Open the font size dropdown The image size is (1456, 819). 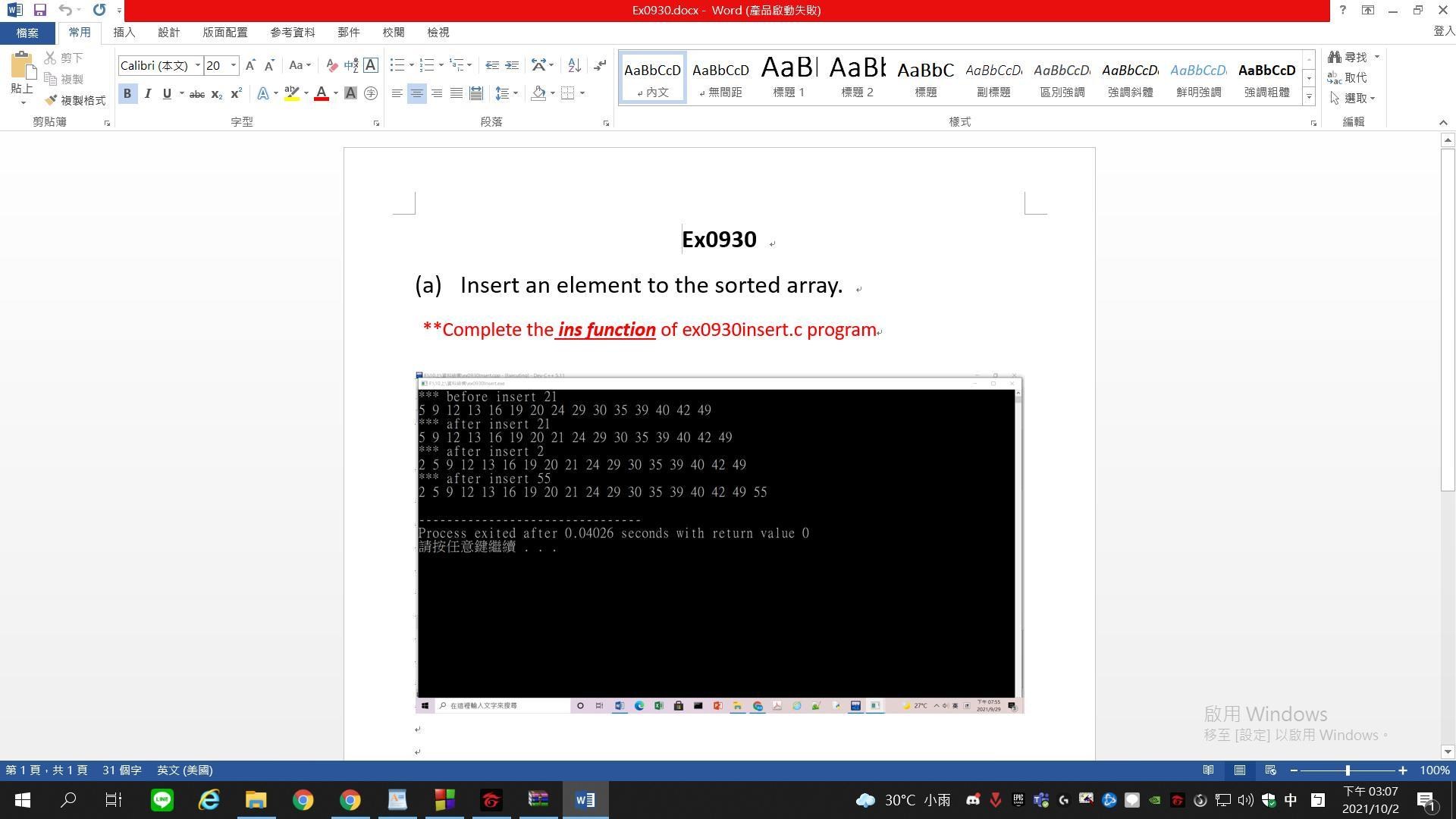tap(232, 65)
